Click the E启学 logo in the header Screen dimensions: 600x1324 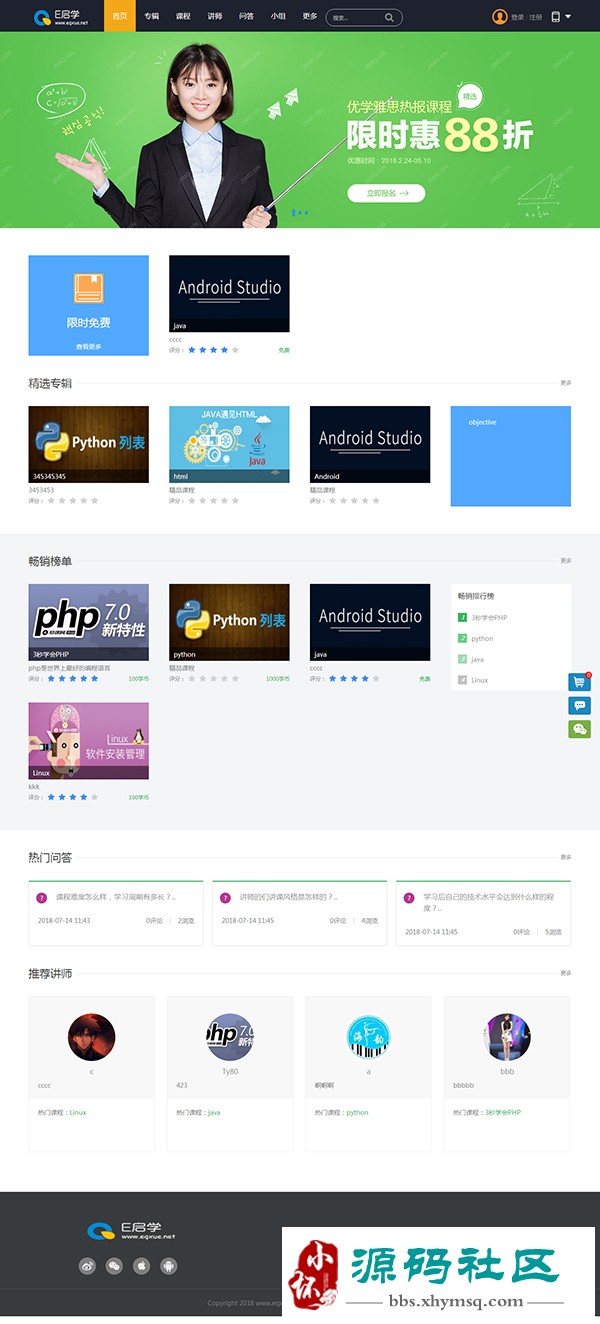60,16
